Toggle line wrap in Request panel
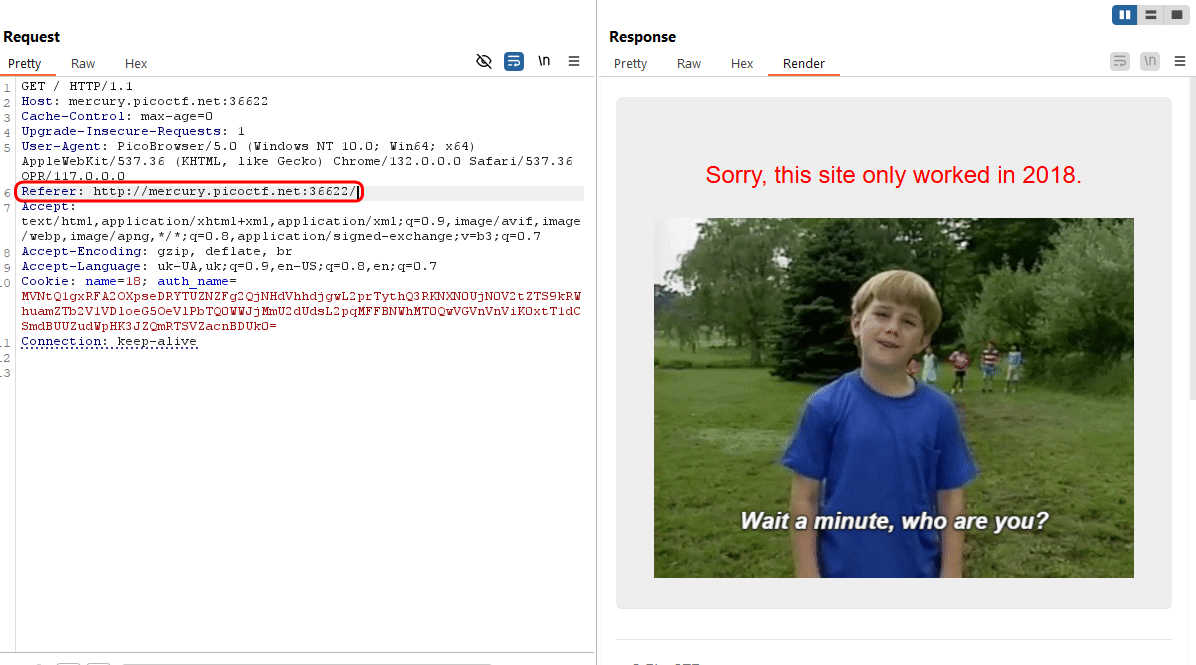Screen dimensions: 1196x665 (x=514, y=62)
